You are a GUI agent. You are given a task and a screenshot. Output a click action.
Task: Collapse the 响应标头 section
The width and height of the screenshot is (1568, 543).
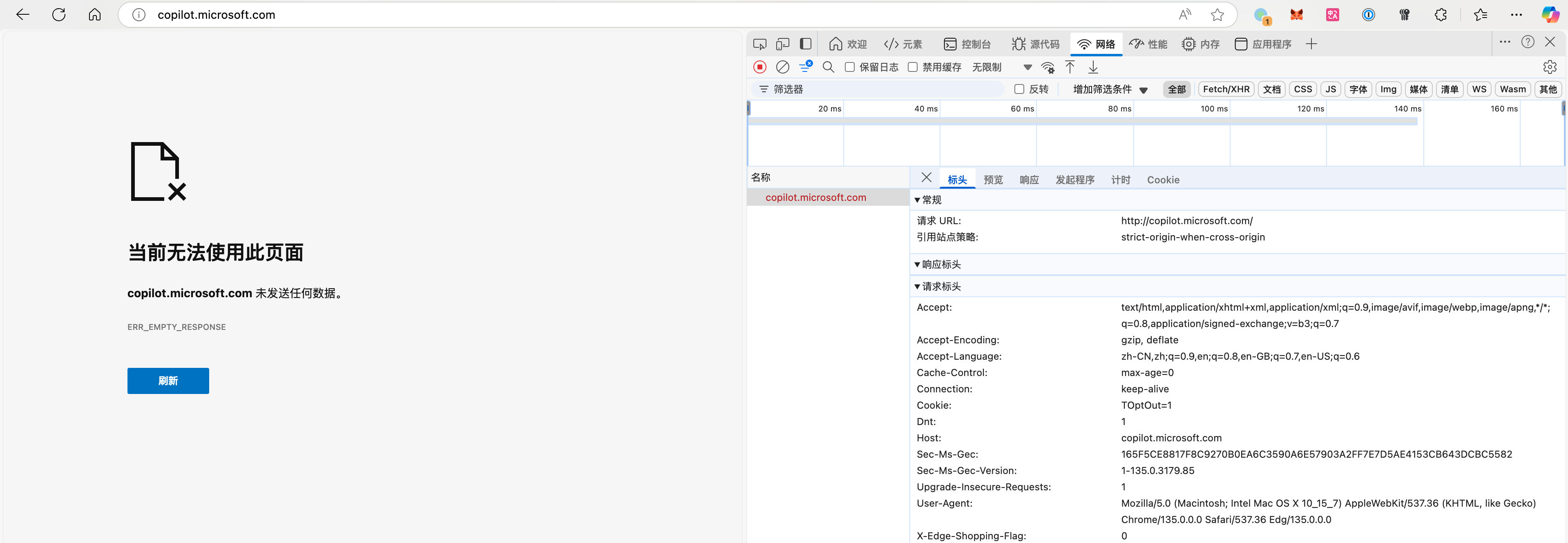pyautogui.click(x=937, y=264)
